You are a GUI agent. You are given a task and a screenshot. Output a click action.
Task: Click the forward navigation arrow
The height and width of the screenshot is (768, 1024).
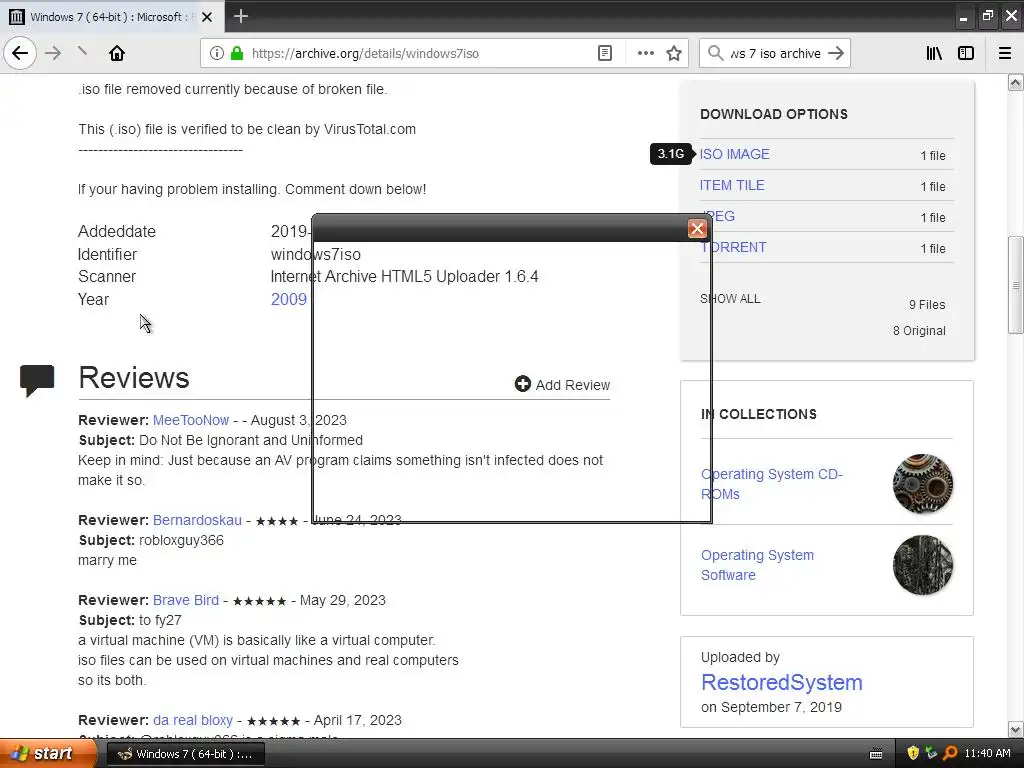[53, 53]
